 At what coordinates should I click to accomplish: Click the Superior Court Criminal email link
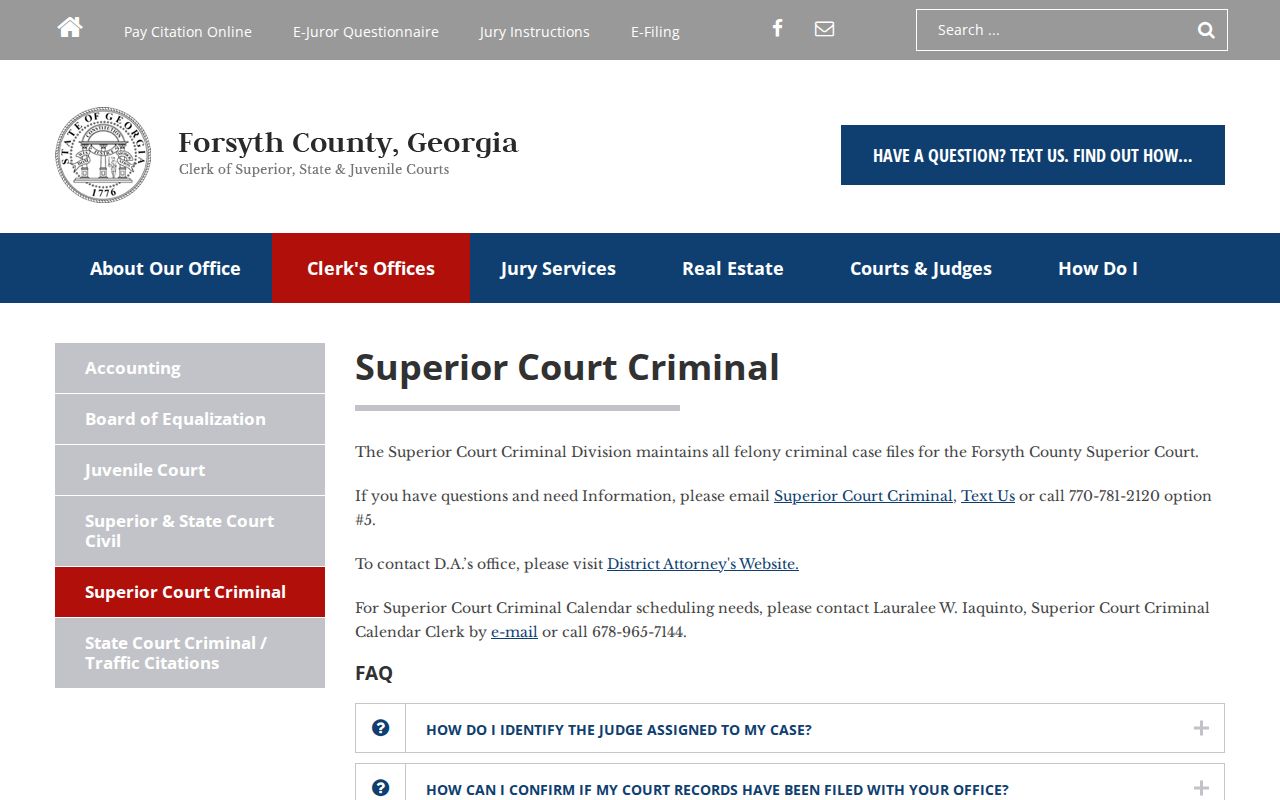click(863, 496)
